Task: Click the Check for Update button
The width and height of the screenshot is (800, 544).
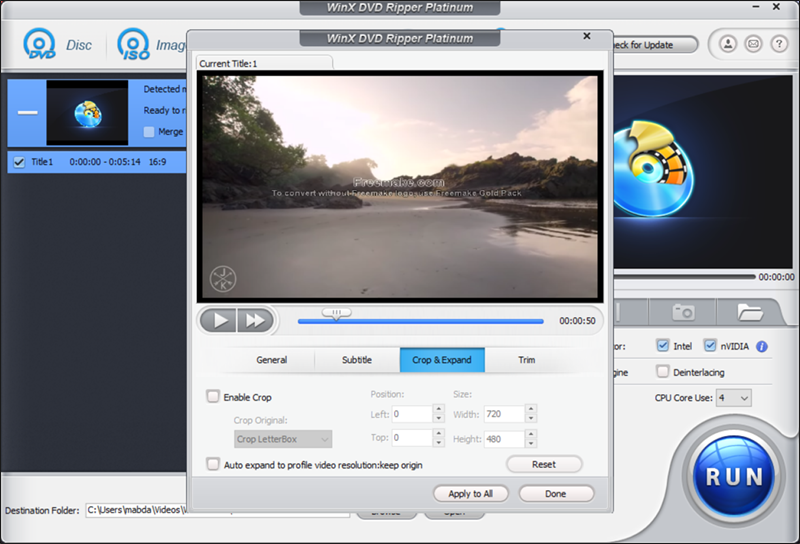Action: (655, 45)
